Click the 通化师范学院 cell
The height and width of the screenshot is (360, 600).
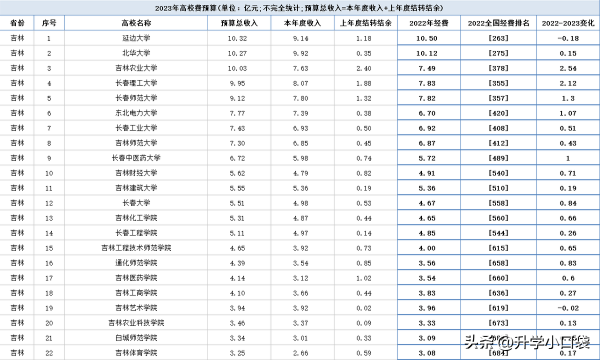tap(136, 263)
